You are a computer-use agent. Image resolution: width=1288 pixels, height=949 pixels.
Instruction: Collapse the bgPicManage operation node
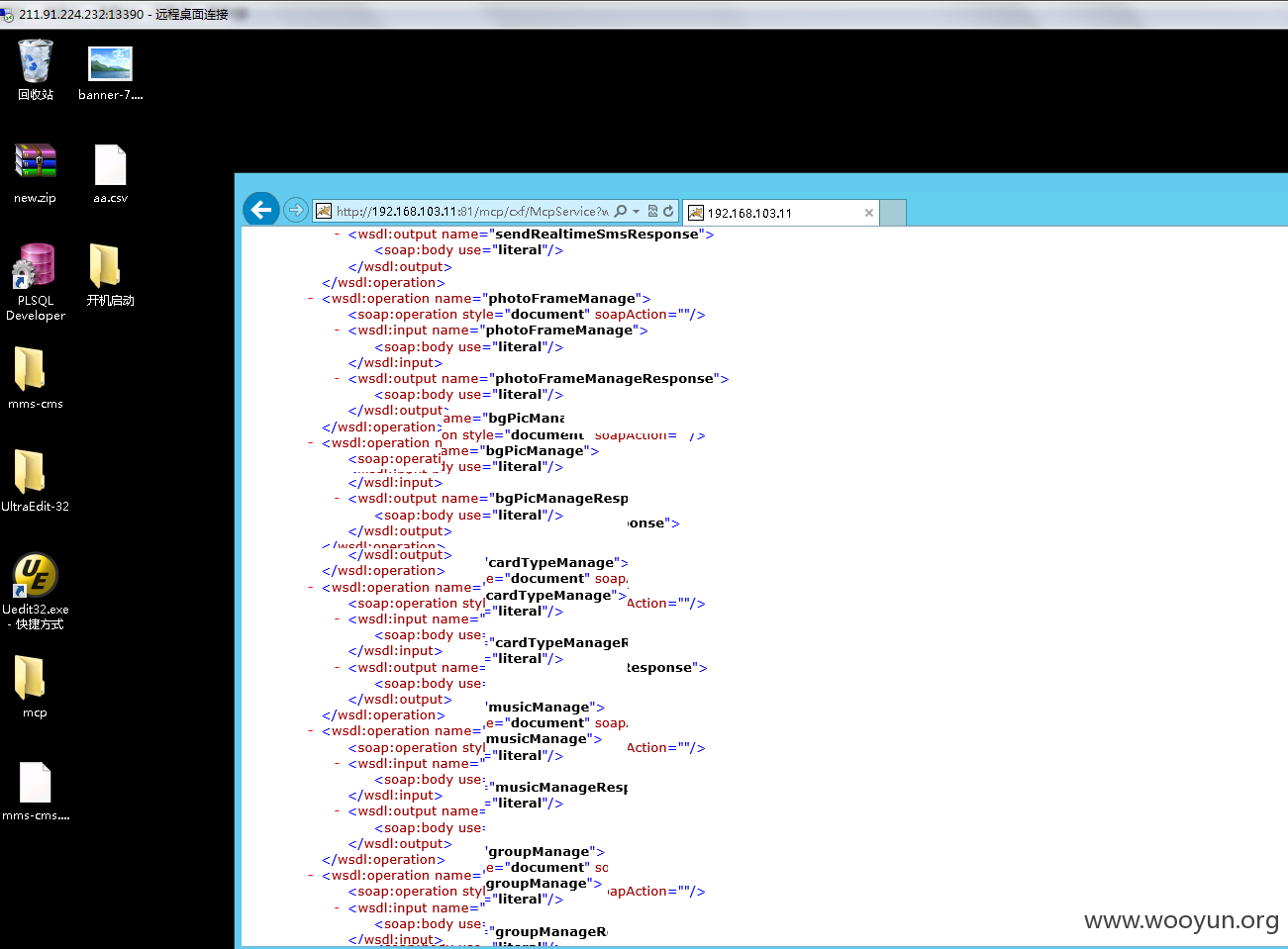[x=311, y=443]
